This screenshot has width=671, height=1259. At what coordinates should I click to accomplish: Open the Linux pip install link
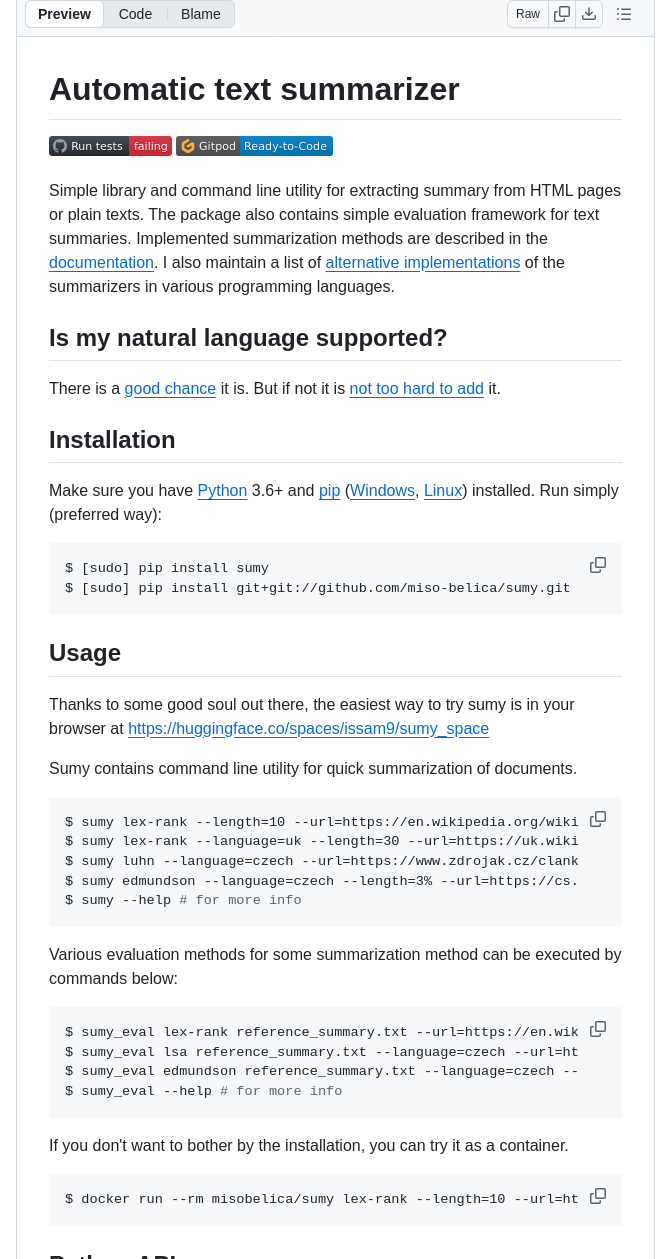(x=443, y=491)
